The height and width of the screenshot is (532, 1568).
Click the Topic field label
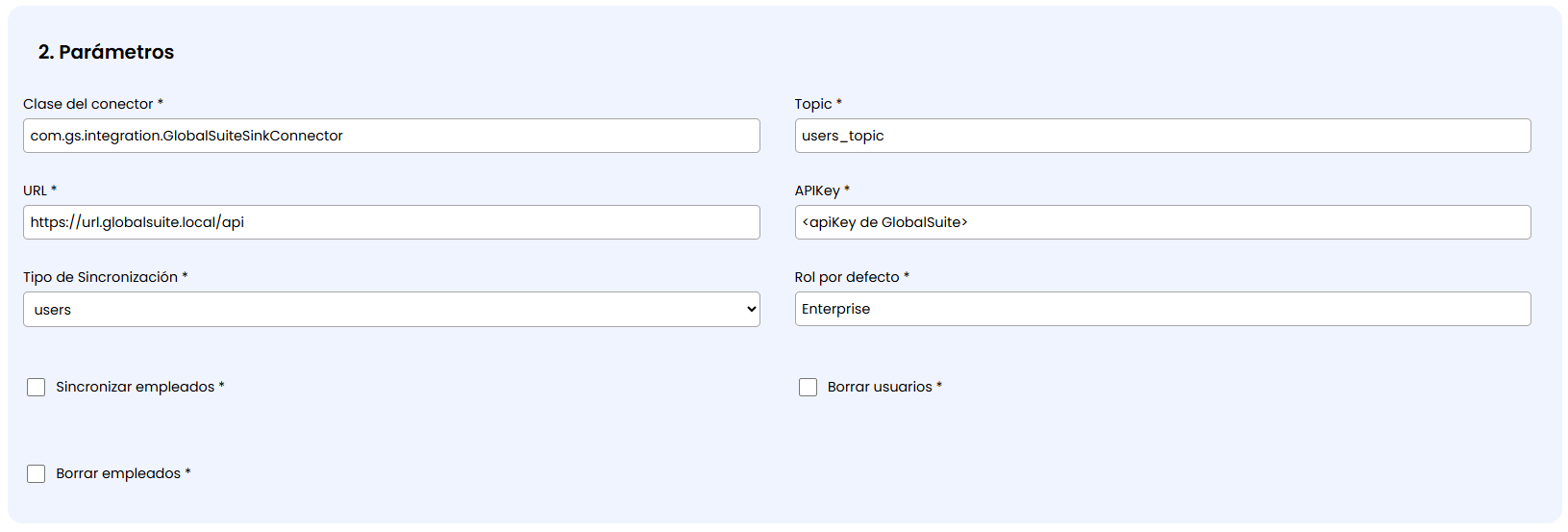tap(813, 104)
